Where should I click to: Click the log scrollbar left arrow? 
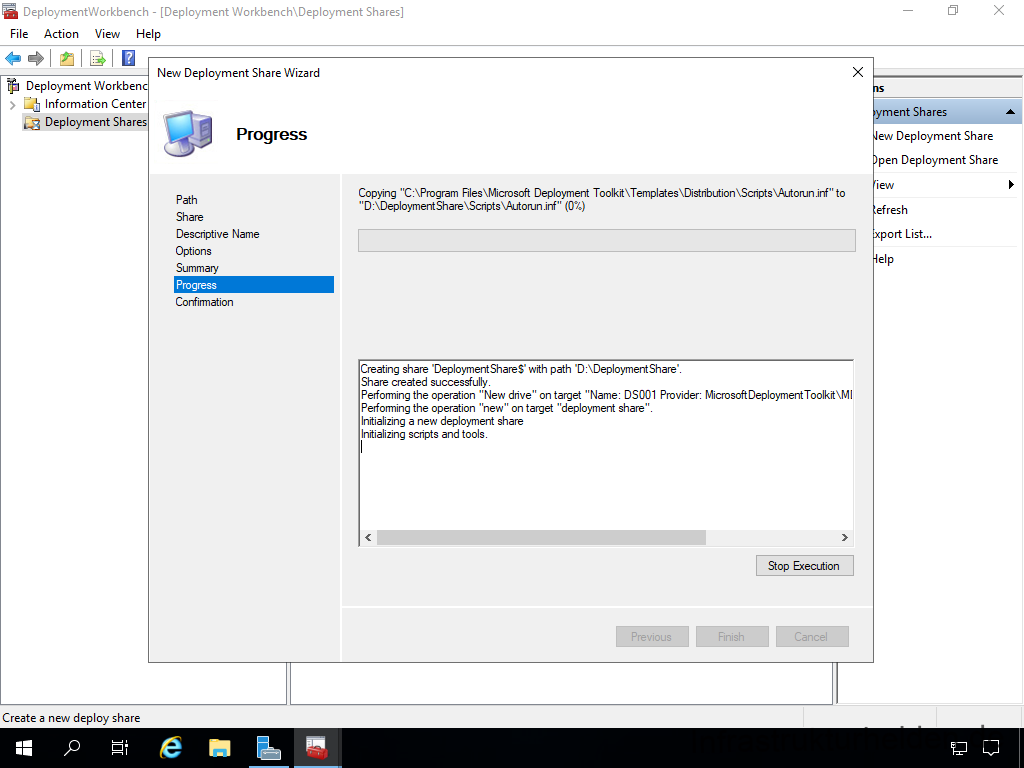[368, 537]
